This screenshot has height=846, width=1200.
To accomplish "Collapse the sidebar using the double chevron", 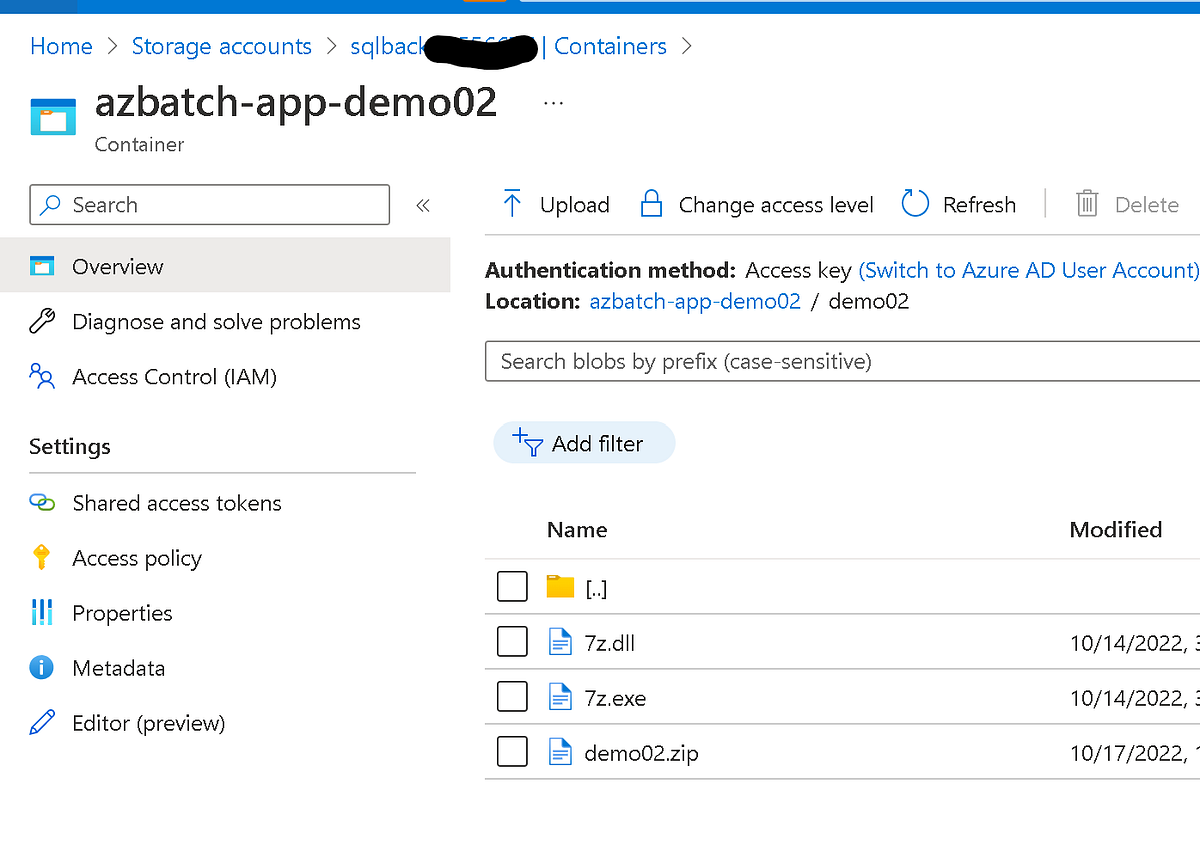I will [x=423, y=204].
